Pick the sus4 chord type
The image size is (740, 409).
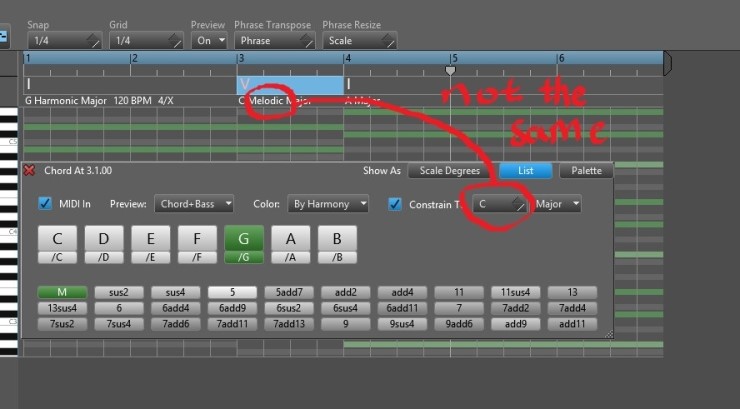click(x=176, y=292)
